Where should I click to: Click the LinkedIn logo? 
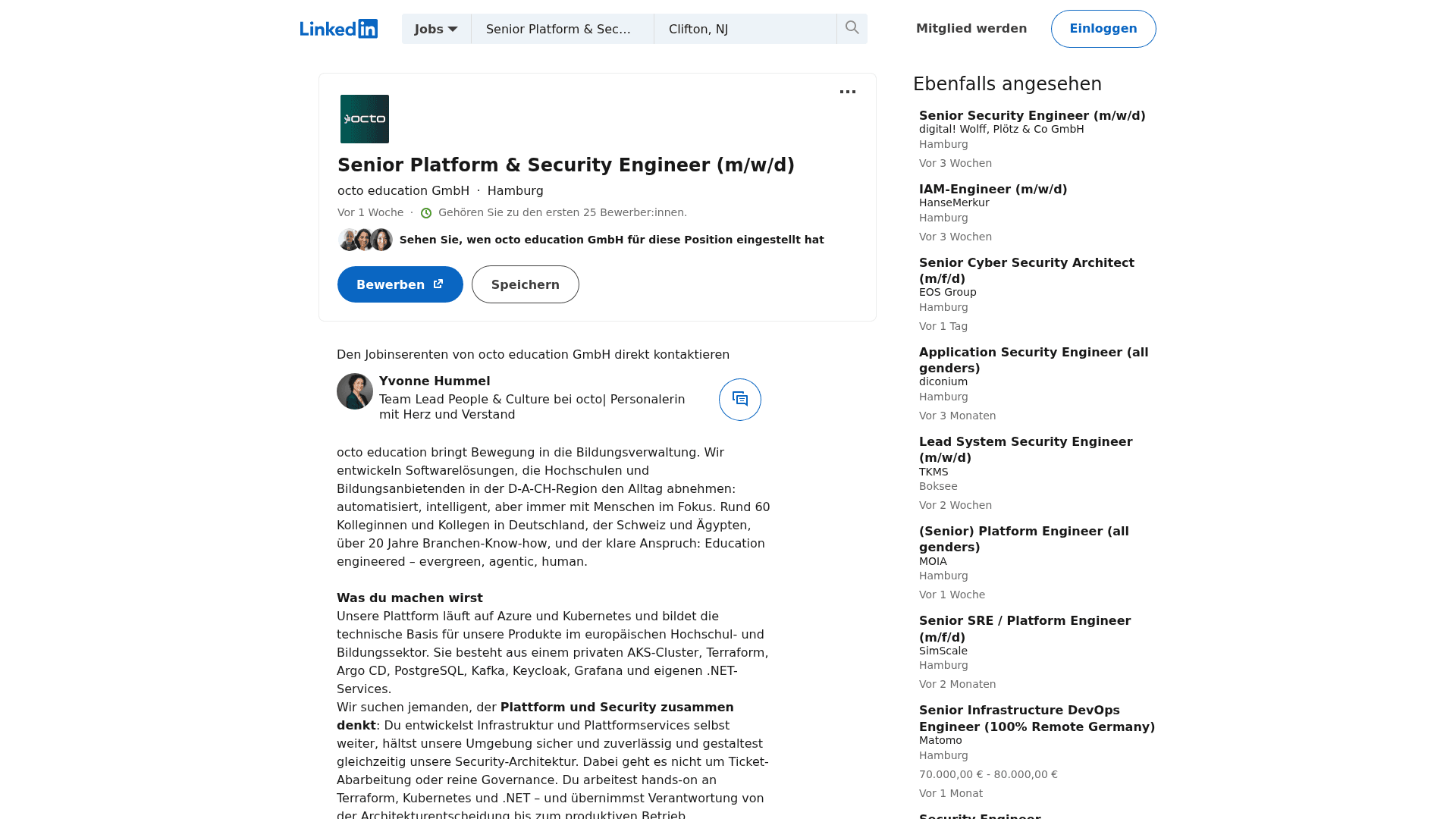[x=338, y=29]
